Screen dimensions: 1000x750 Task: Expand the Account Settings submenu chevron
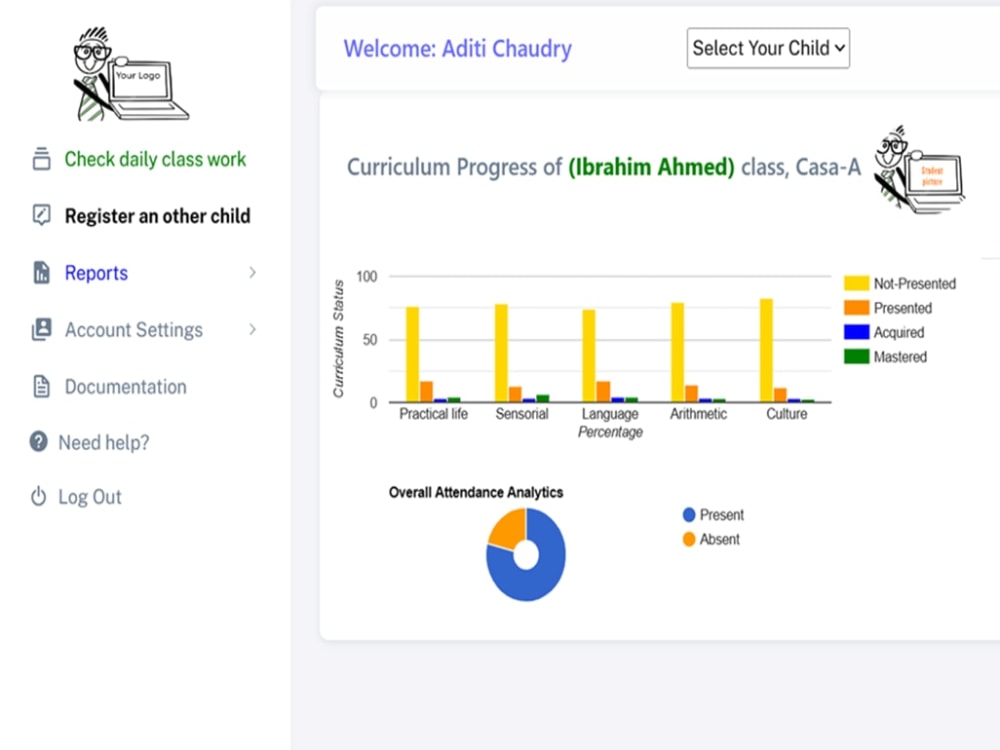(x=253, y=329)
